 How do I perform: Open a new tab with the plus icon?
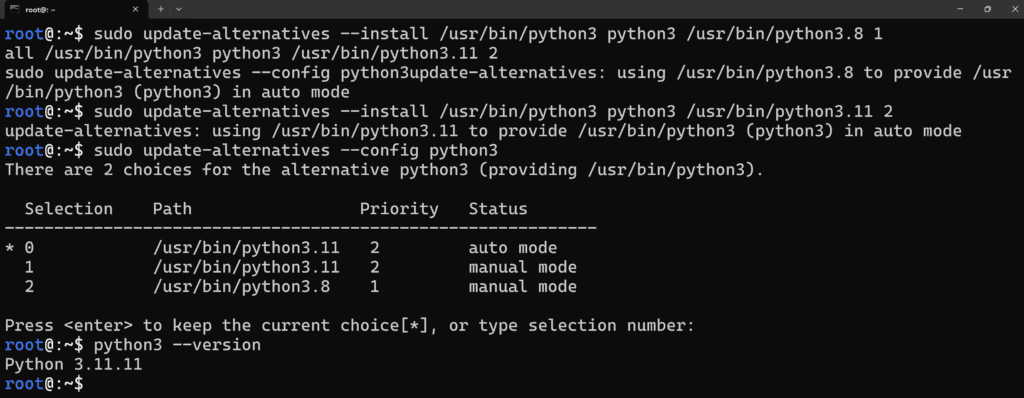tap(161, 9)
